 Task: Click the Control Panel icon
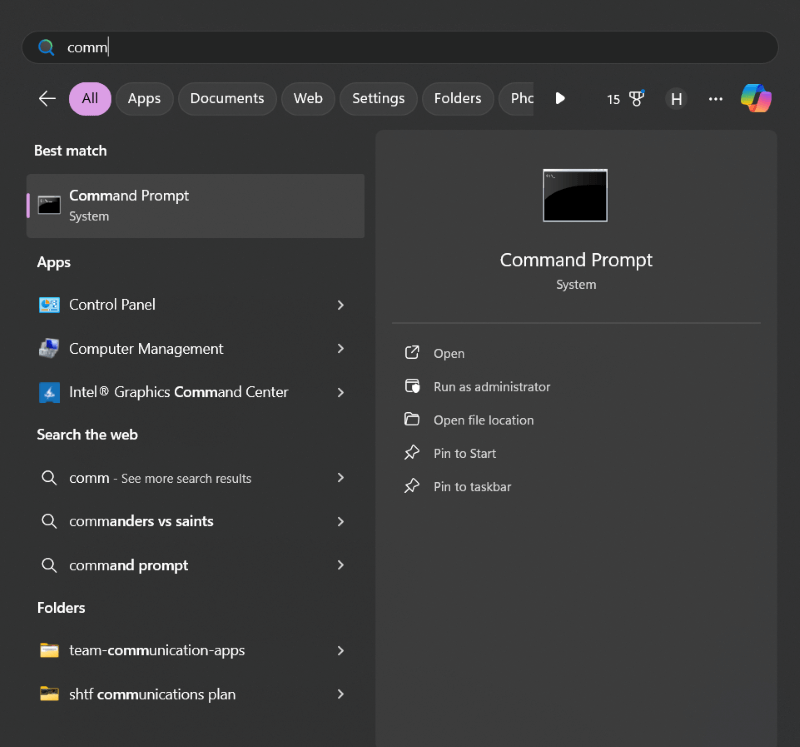pos(49,305)
